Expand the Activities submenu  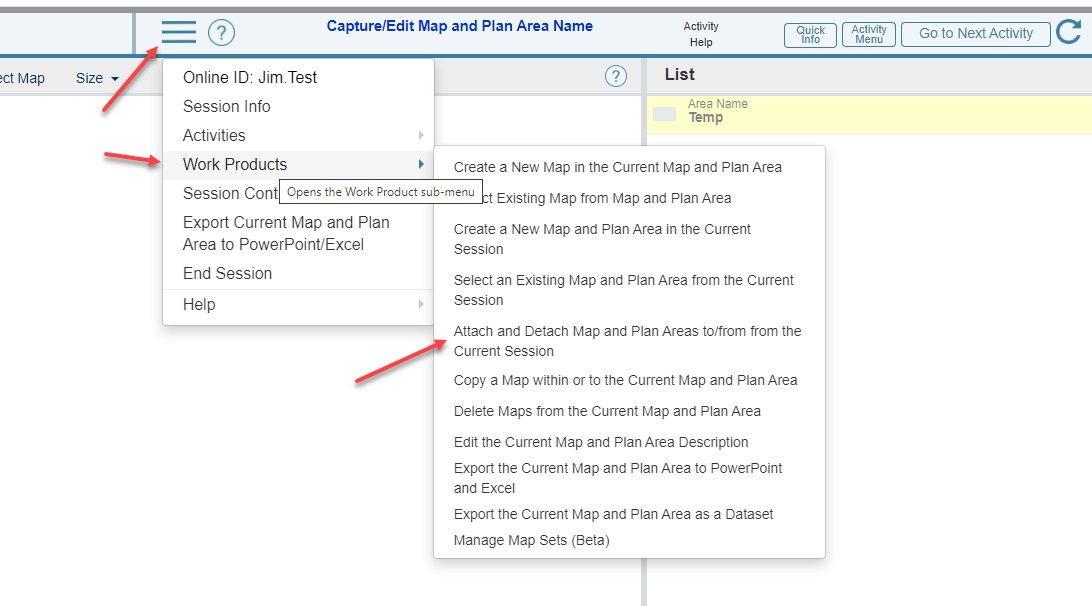298,135
